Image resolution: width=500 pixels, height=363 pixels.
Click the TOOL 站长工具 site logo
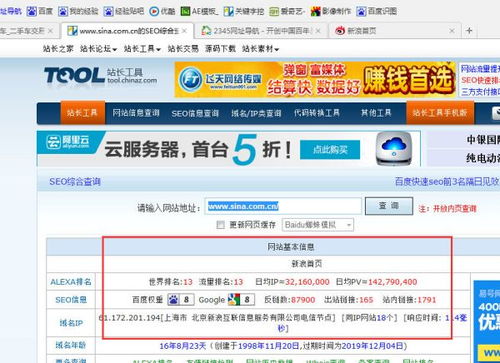(100, 77)
